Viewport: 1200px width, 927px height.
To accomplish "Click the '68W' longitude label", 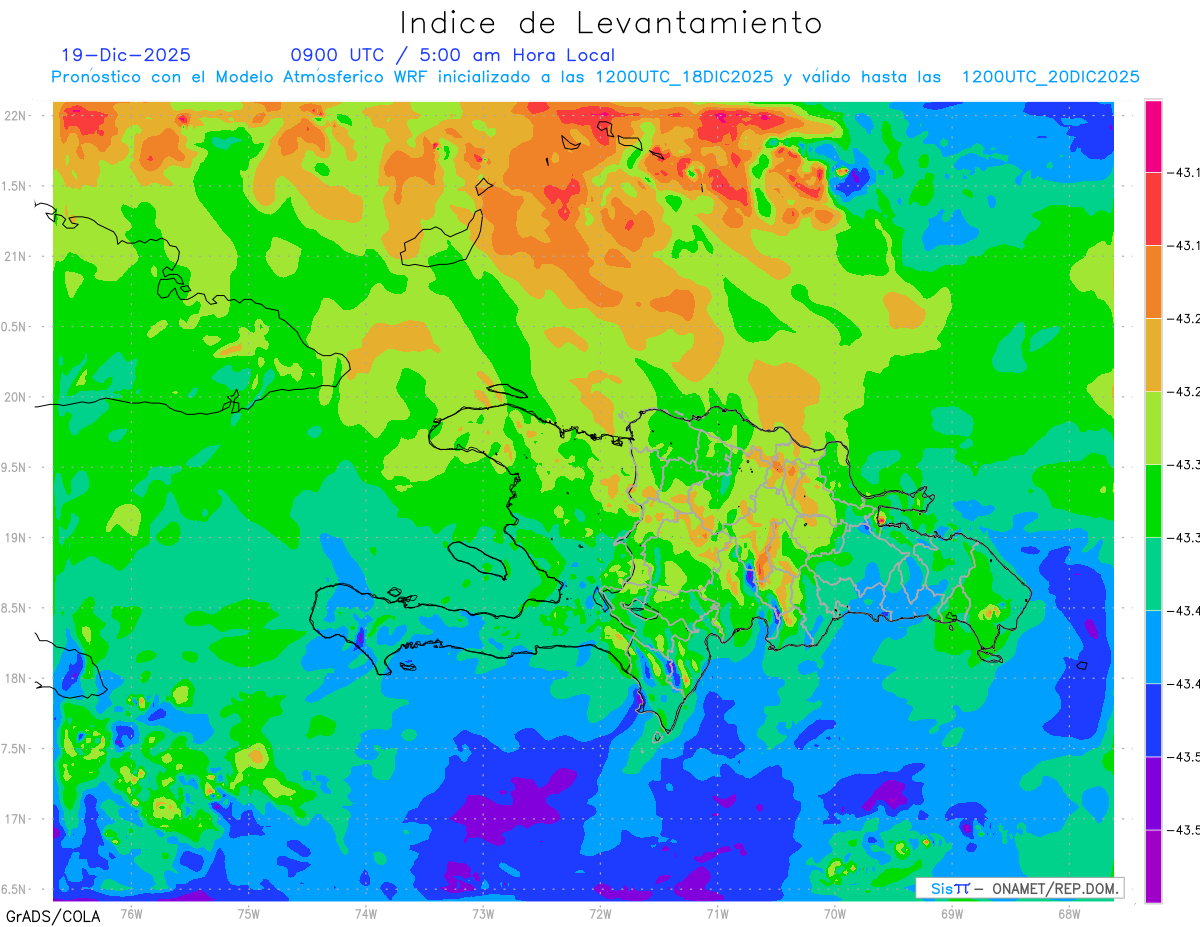I will click(1068, 913).
